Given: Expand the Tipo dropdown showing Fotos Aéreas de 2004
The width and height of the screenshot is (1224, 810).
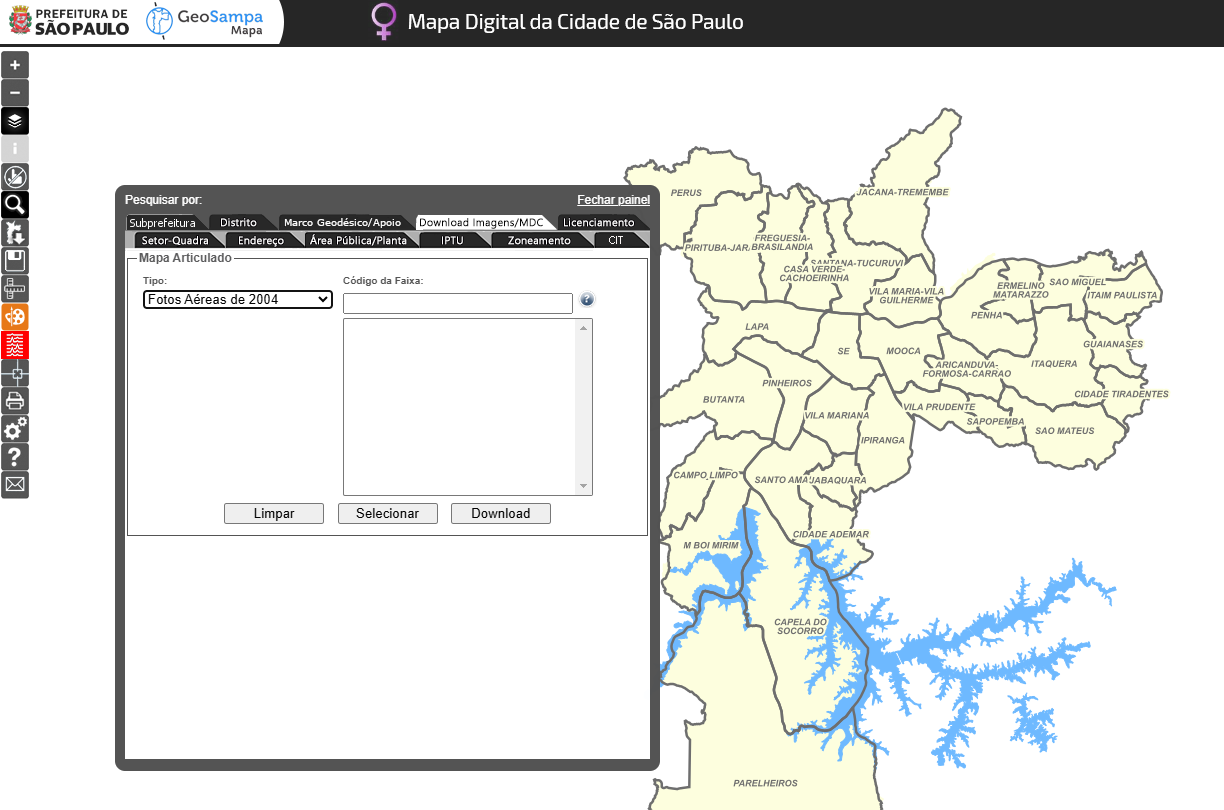Looking at the screenshot, I should 237,299.
